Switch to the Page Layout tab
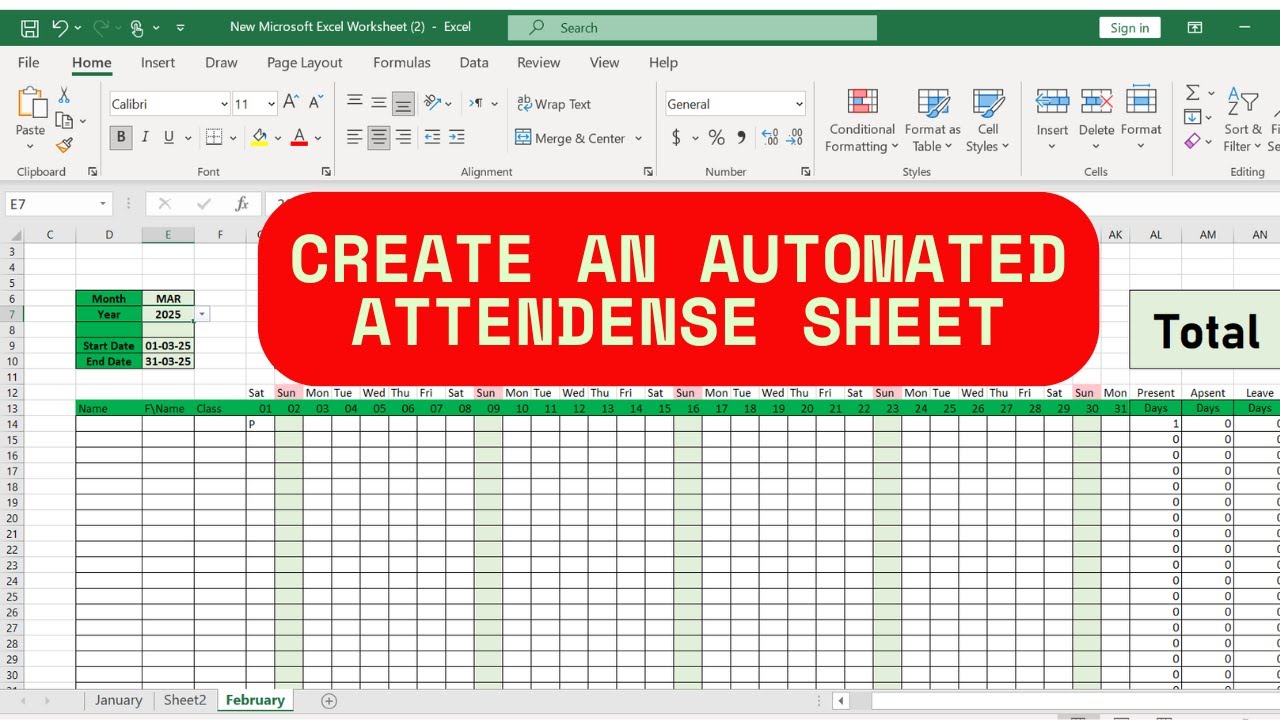Screen dimensions: 1280x720 (x=305, y=62)
